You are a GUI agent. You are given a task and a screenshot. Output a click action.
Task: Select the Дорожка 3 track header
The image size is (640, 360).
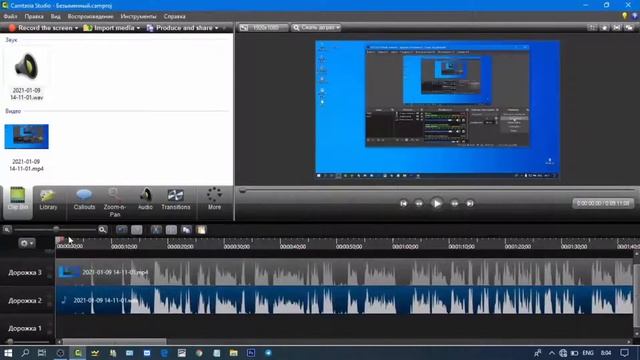click(25, 272)
